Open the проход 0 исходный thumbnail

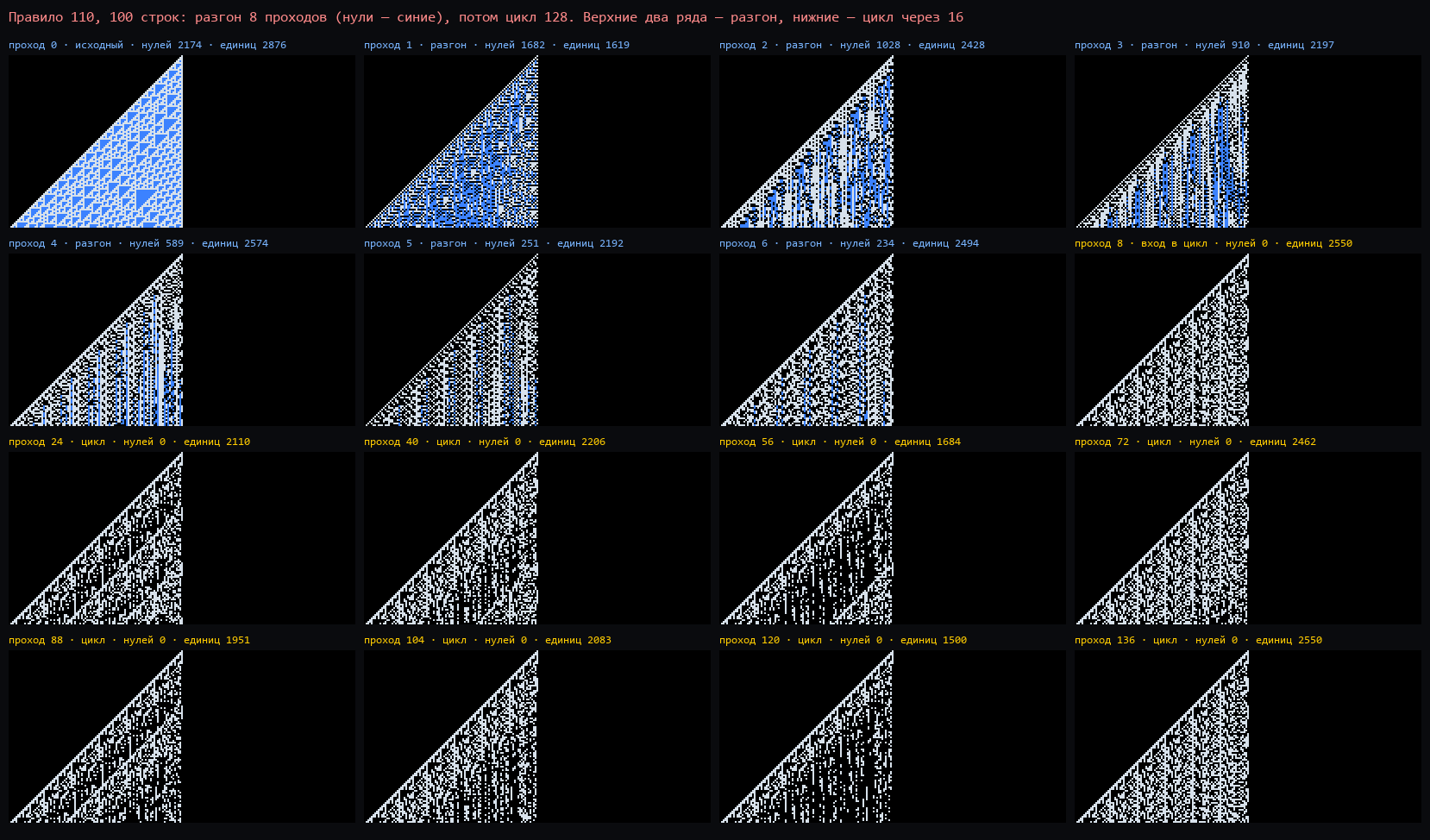(182, 141)
